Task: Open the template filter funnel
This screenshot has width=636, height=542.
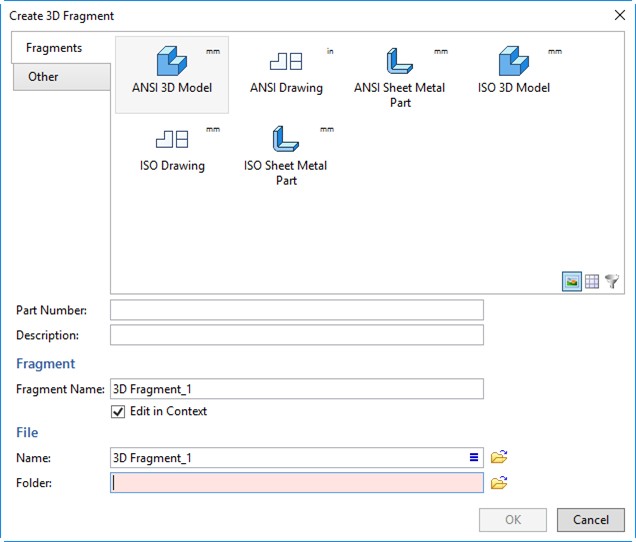Action: (x=612, y=283)
